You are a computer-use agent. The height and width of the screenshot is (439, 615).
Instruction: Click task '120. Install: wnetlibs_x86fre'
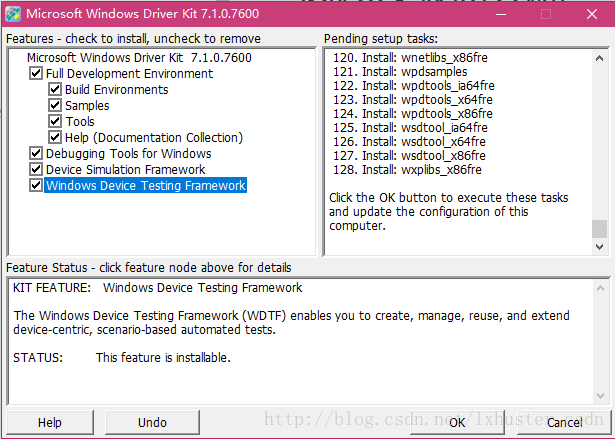410,58
